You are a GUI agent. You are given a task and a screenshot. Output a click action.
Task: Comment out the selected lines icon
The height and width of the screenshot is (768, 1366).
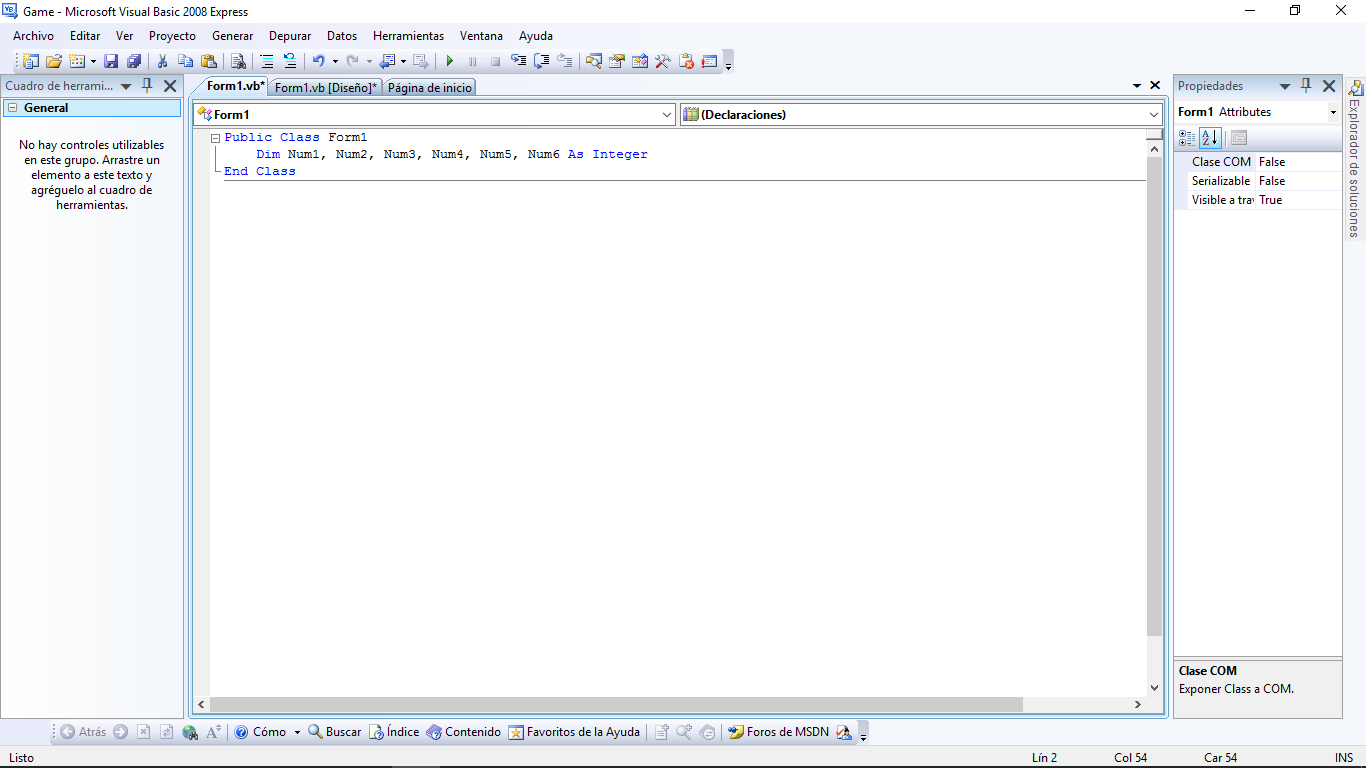[x=267, y=61]
